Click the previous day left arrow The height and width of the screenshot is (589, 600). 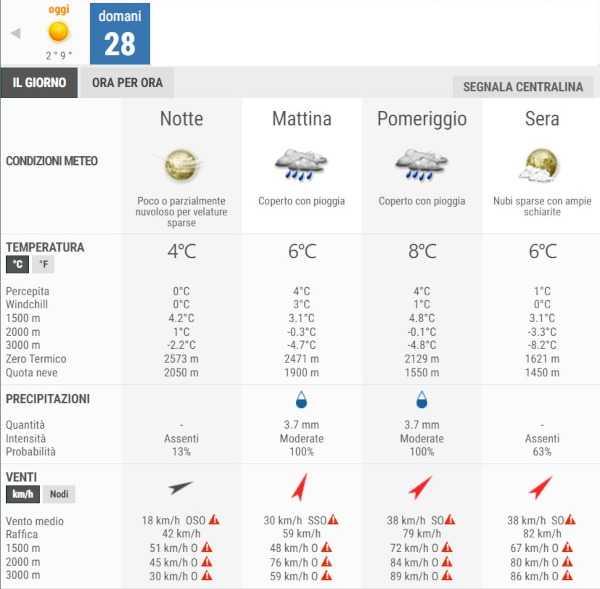[15, 33]
